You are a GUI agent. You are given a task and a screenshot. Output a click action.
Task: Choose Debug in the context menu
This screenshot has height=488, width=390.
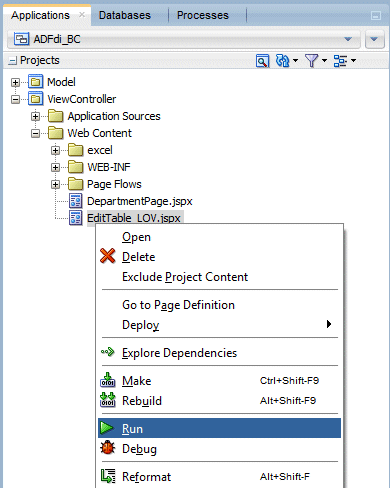pos(219,449)
